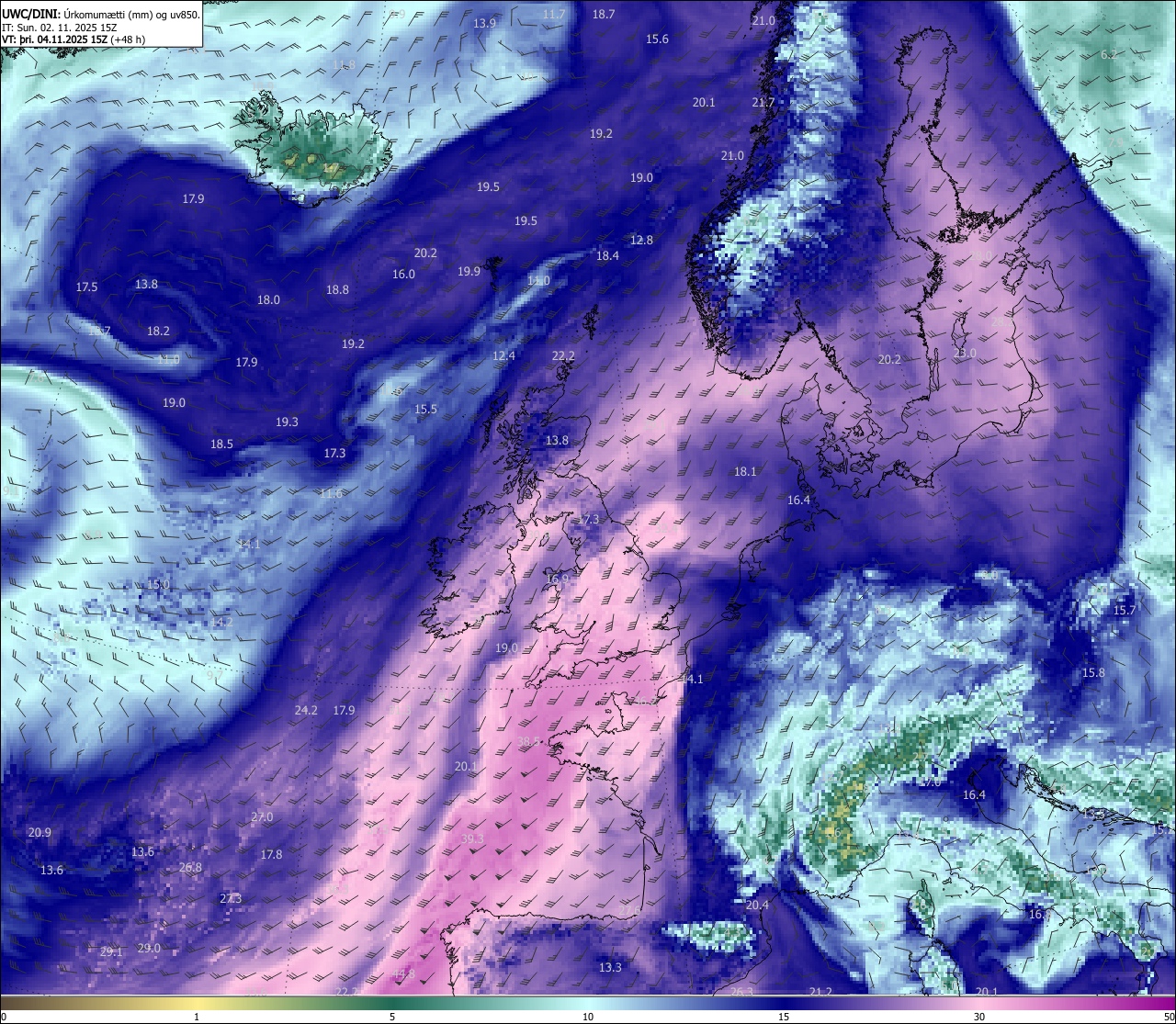Click the 15.6 value at the top of the map

pyautogui.click(x=657, y=39)
